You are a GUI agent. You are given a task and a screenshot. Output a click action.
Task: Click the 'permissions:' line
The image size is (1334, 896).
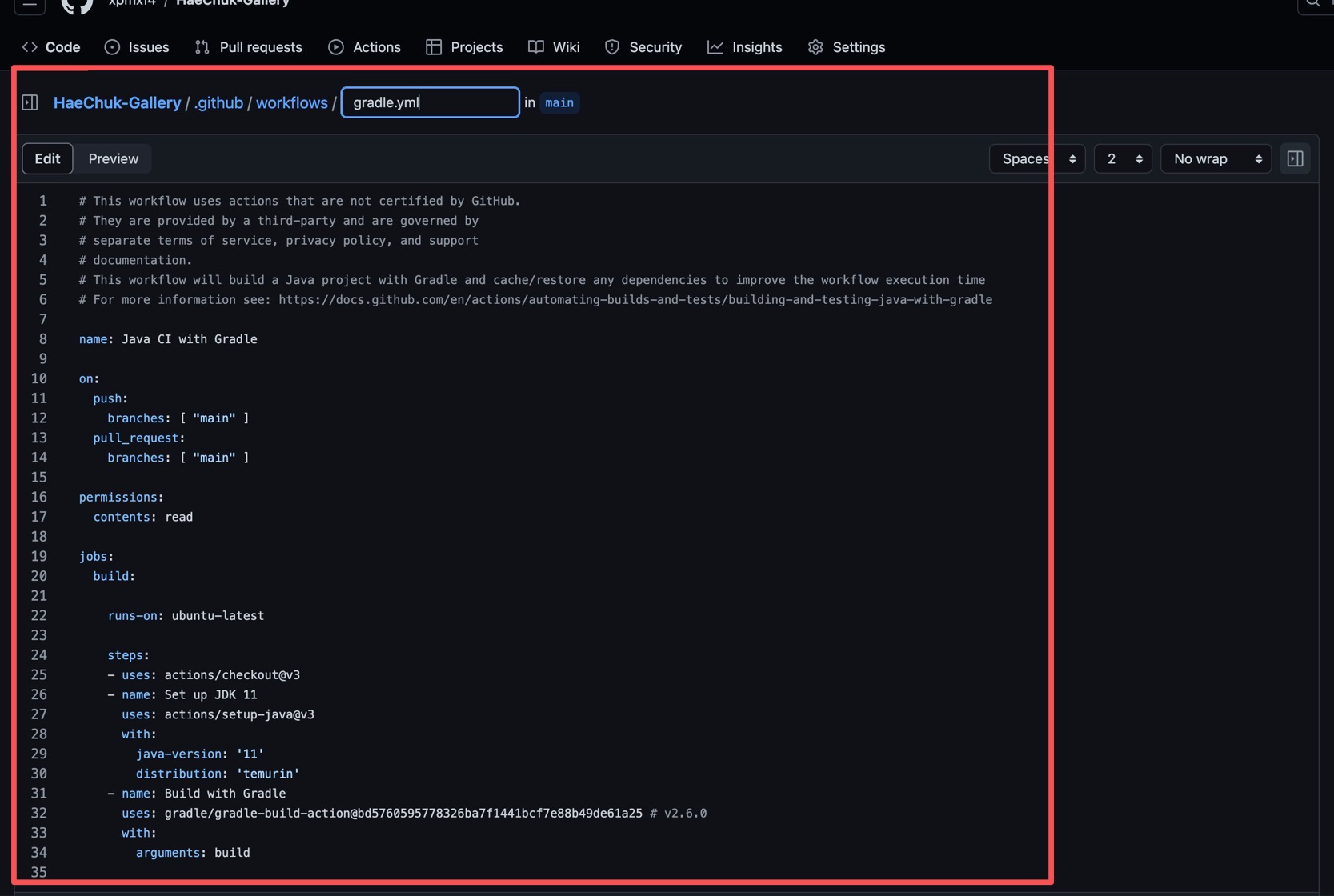pyautogui.click(x=121, y=497)
